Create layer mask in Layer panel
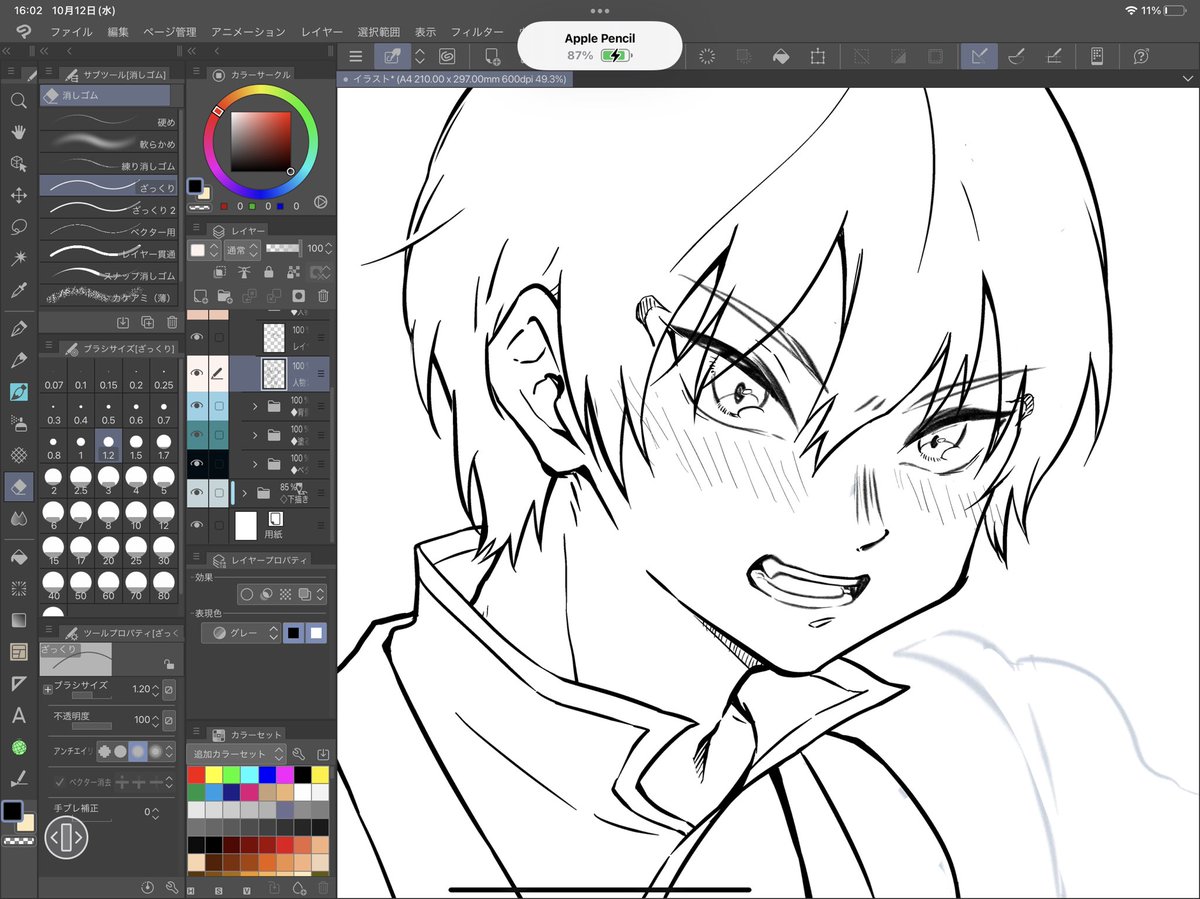 (x=298, y=296)
